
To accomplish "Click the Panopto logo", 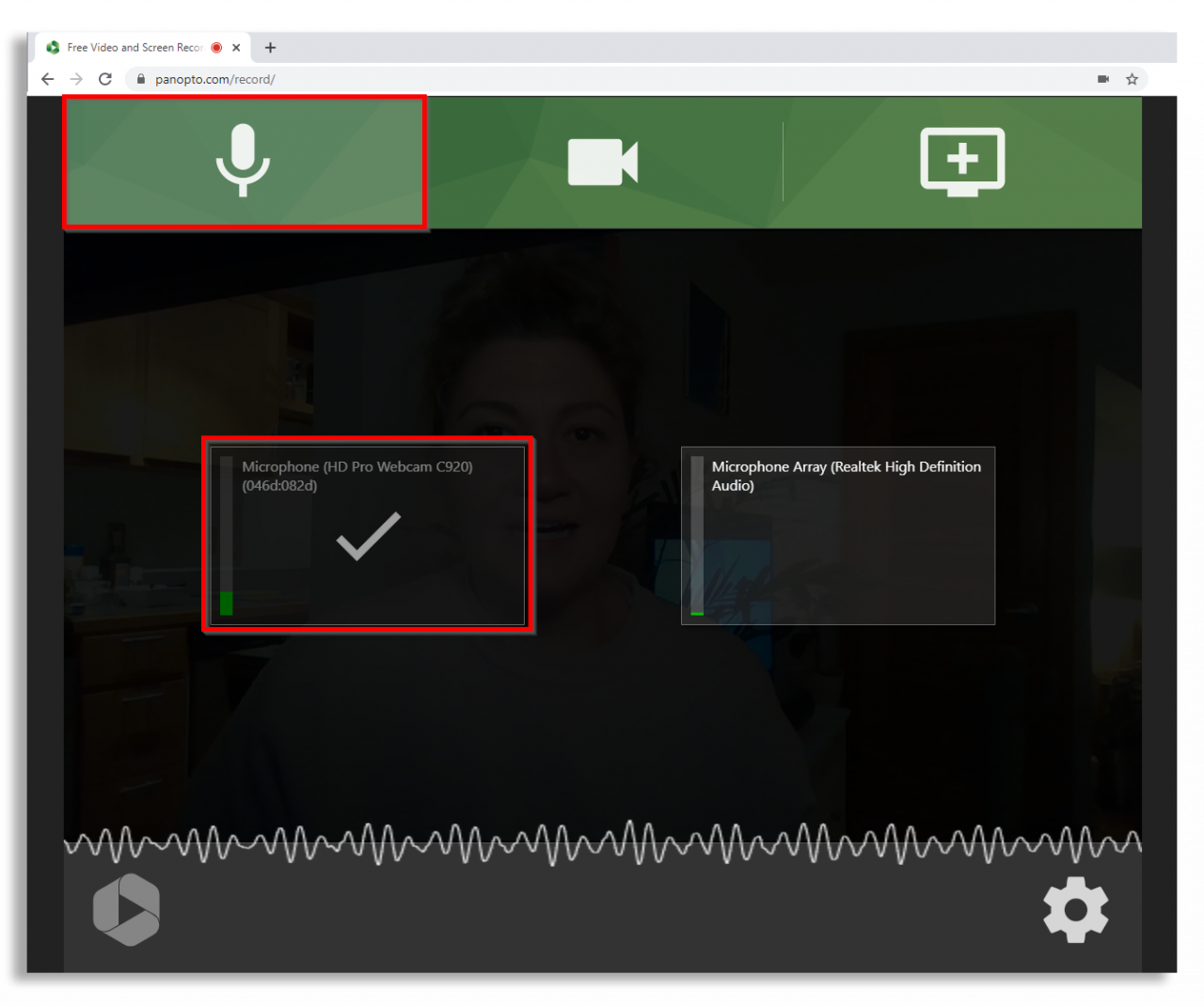I will (x=127, y=909).
